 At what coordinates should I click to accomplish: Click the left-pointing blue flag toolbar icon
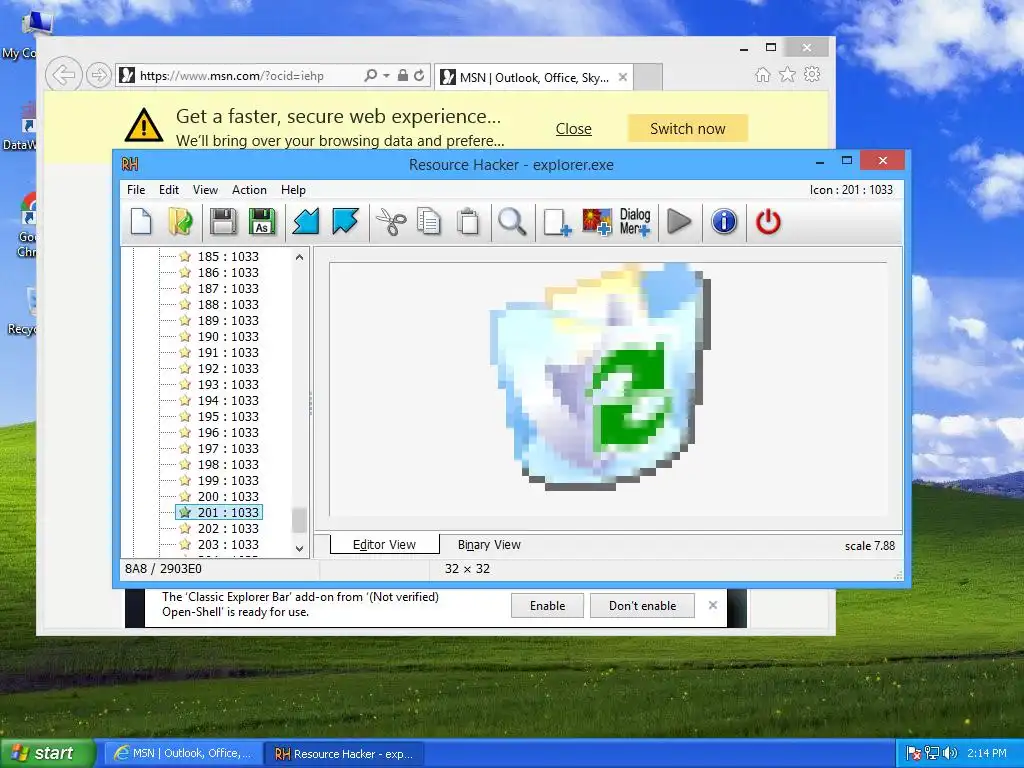[x=306, y=222]
